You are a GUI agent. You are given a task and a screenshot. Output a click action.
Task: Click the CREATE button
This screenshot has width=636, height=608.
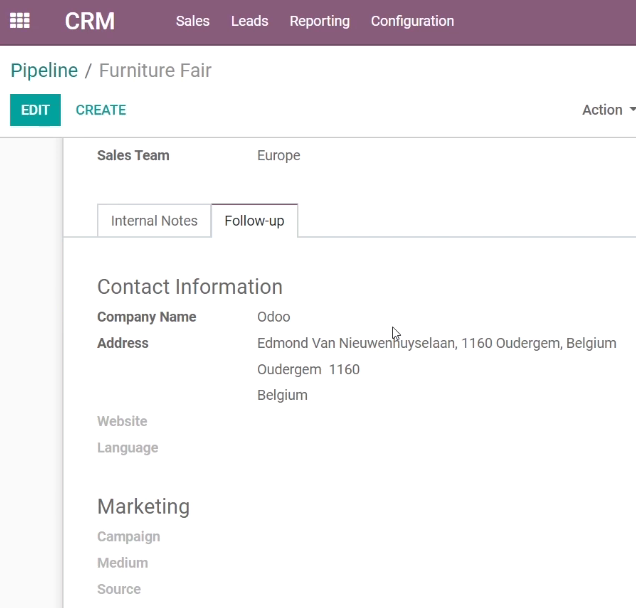pos(101,110)
